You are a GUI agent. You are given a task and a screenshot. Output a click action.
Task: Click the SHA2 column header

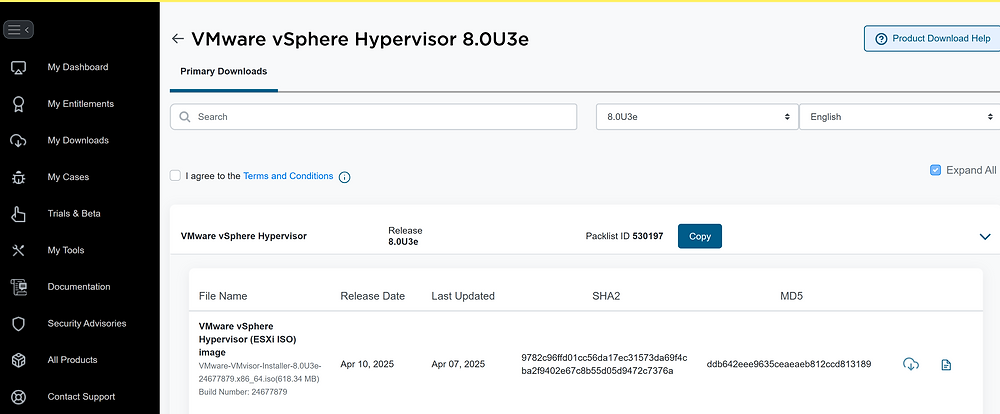(x=606, y=296)
